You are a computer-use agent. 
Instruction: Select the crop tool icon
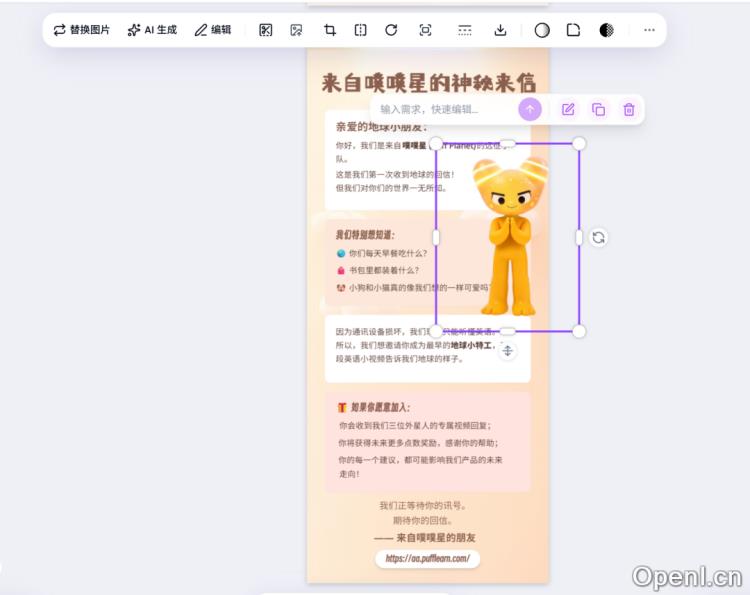point(330,30)
